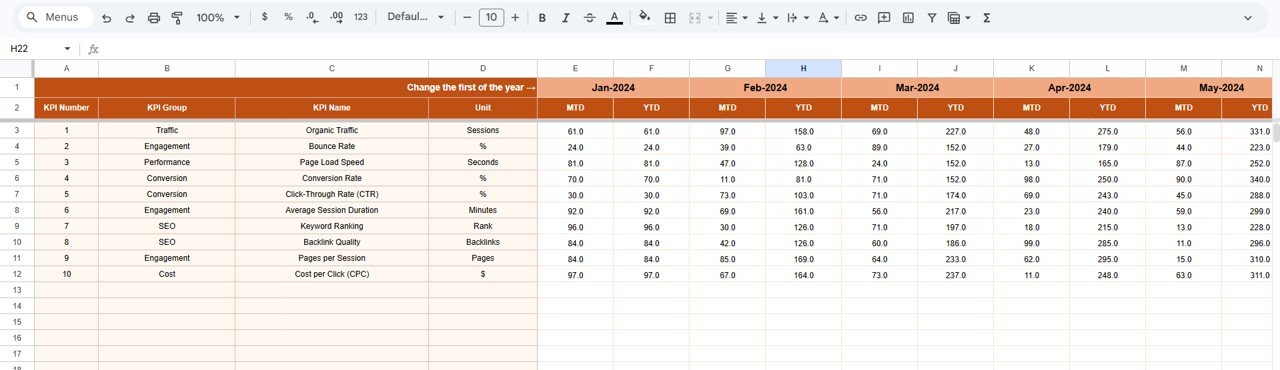Click the Traffic KPI group cell

167,130
